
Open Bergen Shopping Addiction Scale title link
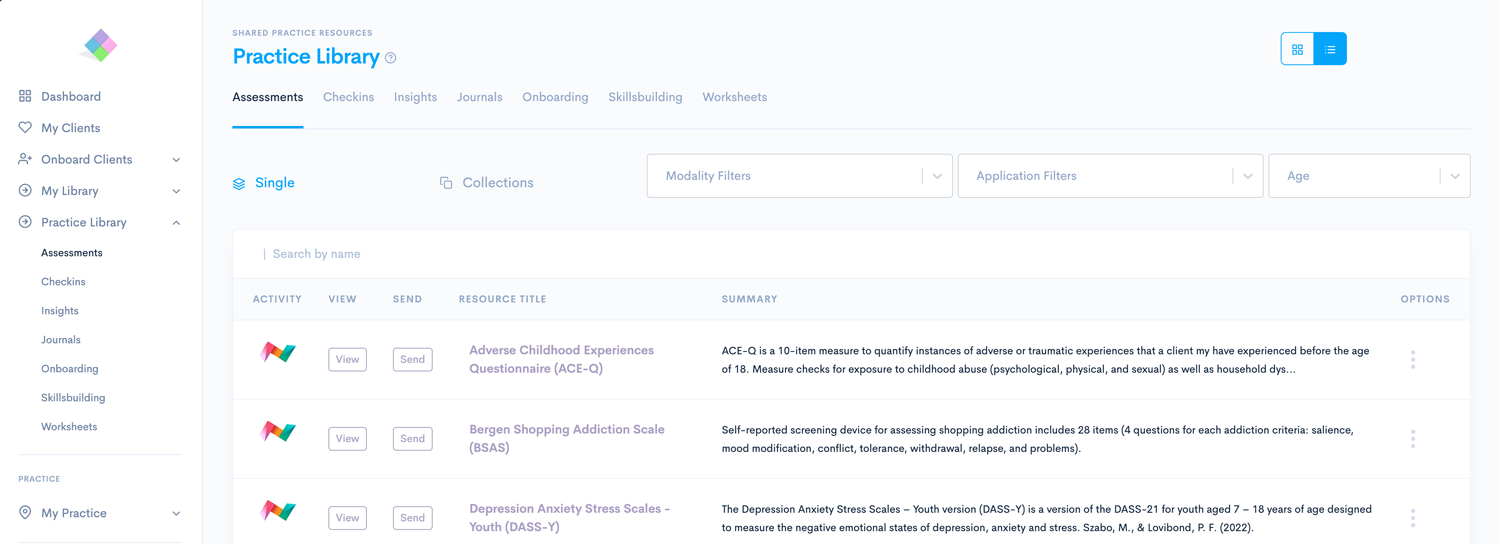click(x=567, y=438)
